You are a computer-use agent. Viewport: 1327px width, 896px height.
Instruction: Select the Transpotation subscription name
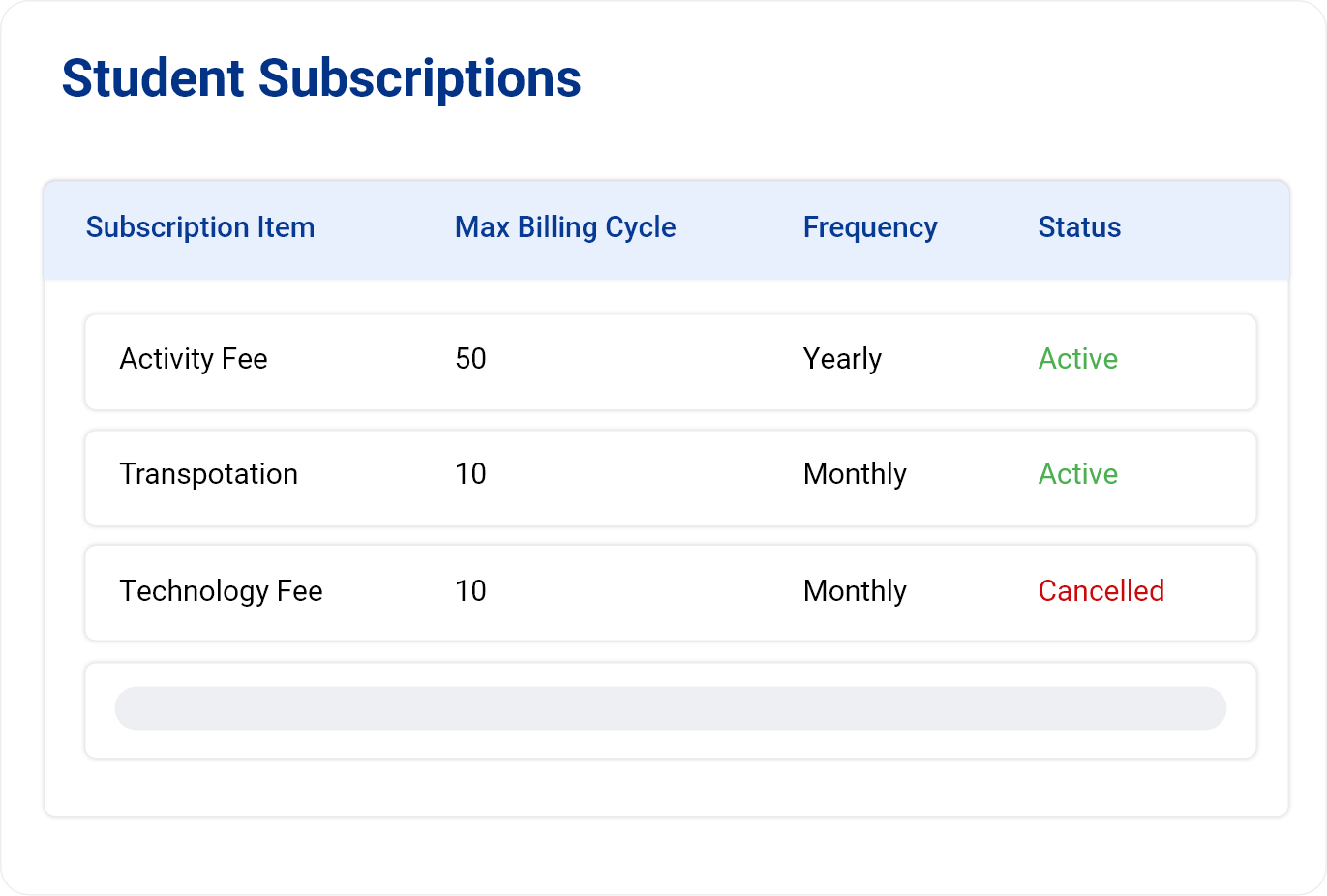click(x=209, y=474)
